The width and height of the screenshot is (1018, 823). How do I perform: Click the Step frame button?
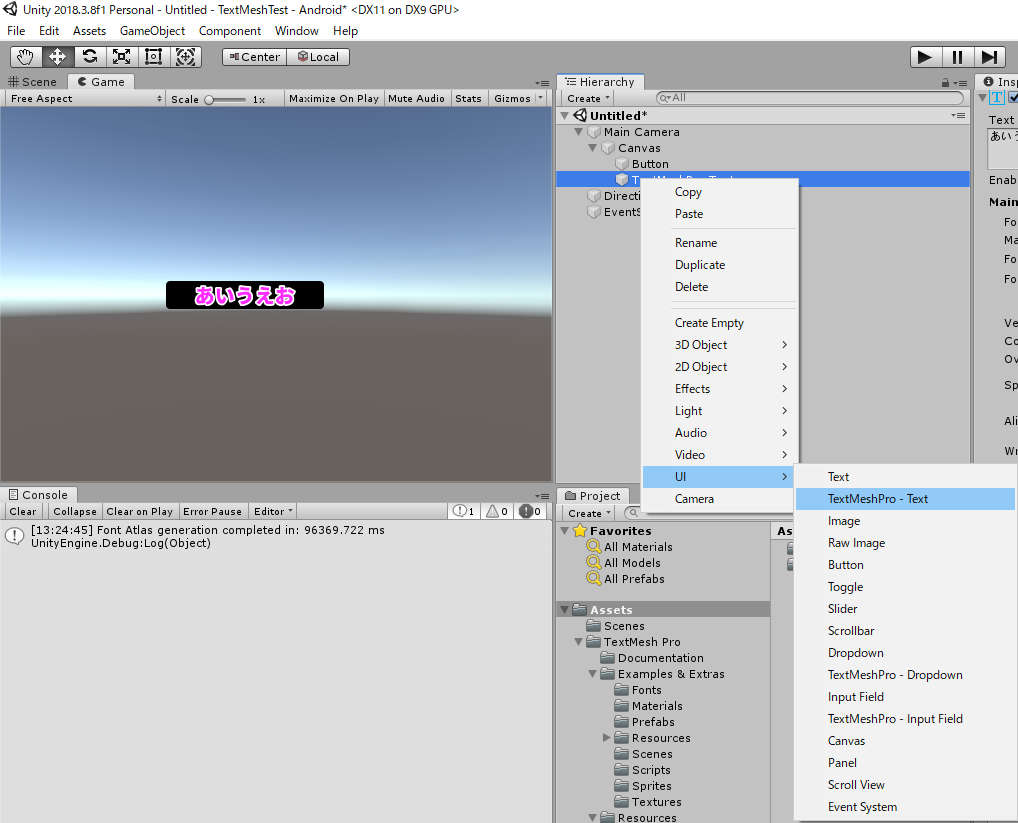point(989,57)
